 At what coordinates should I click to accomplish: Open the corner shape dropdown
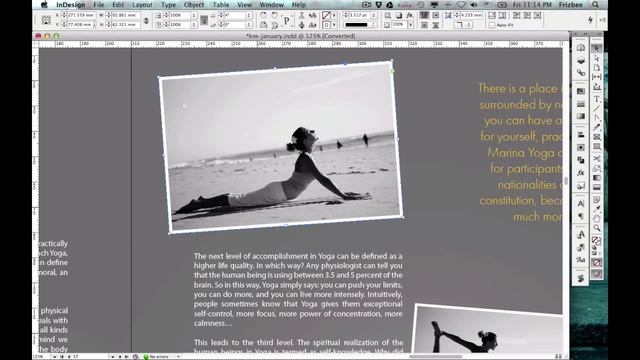pos(469,25)
